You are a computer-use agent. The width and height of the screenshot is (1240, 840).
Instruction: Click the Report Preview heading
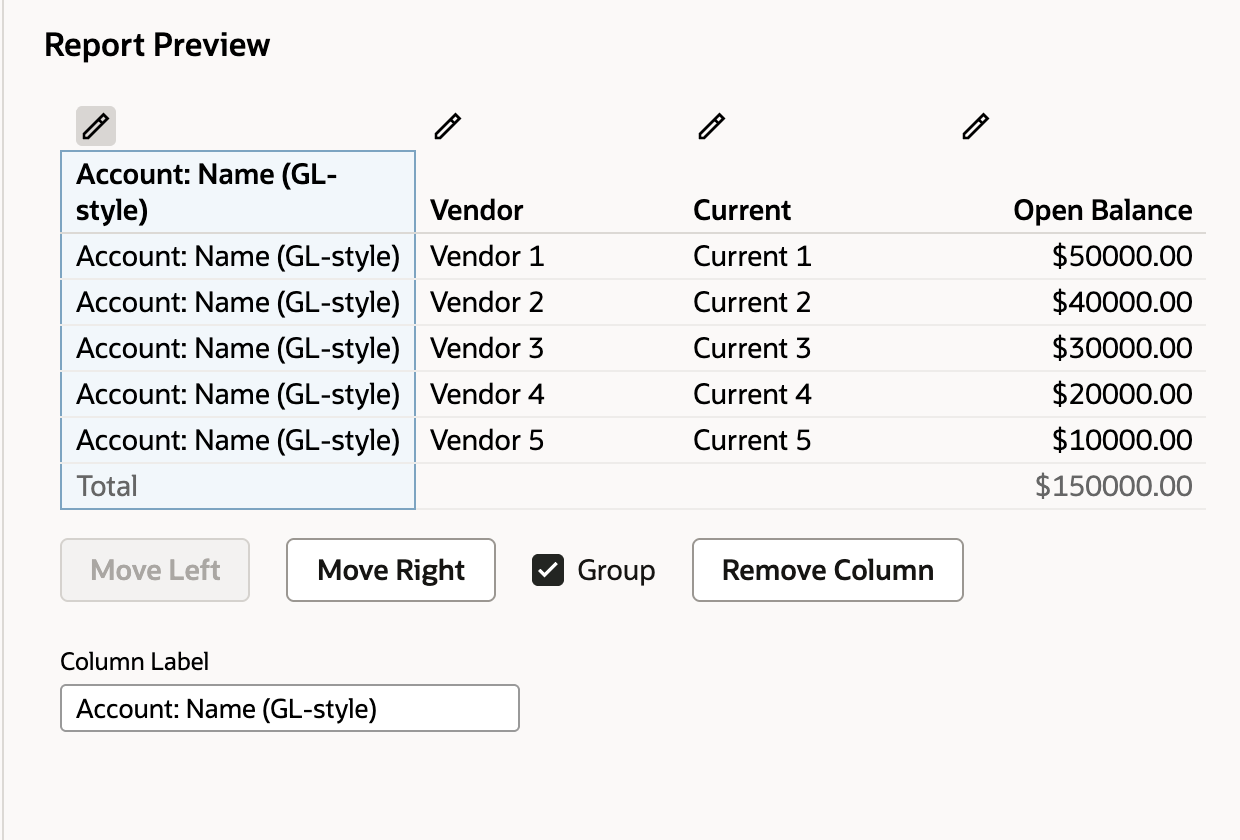point(157,45)
